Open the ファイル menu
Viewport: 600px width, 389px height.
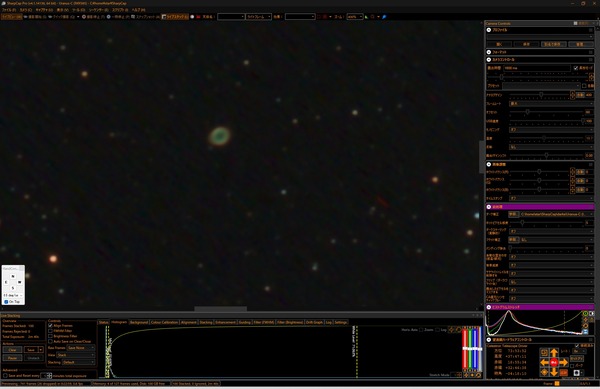click(9, 10)
